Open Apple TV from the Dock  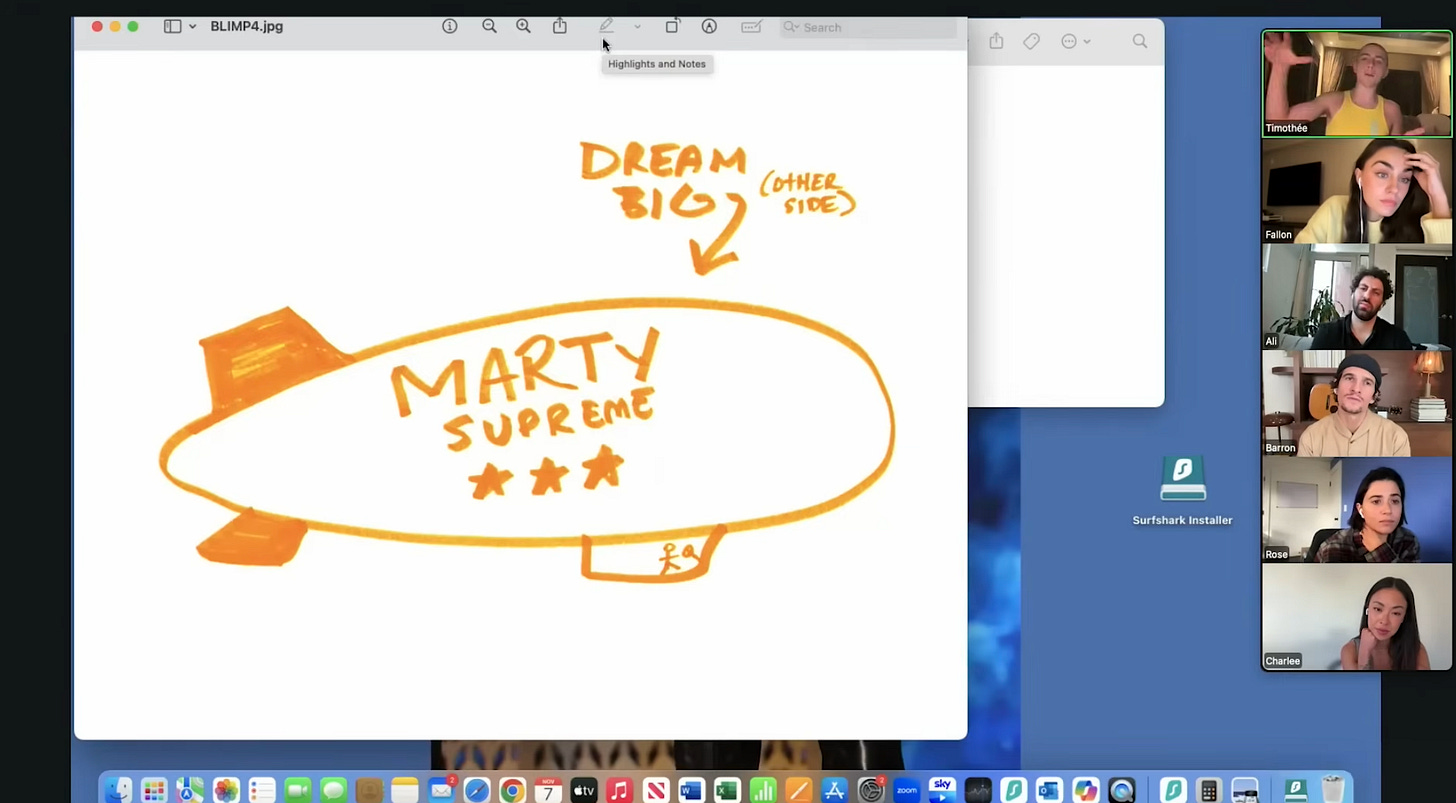(584, 790)
